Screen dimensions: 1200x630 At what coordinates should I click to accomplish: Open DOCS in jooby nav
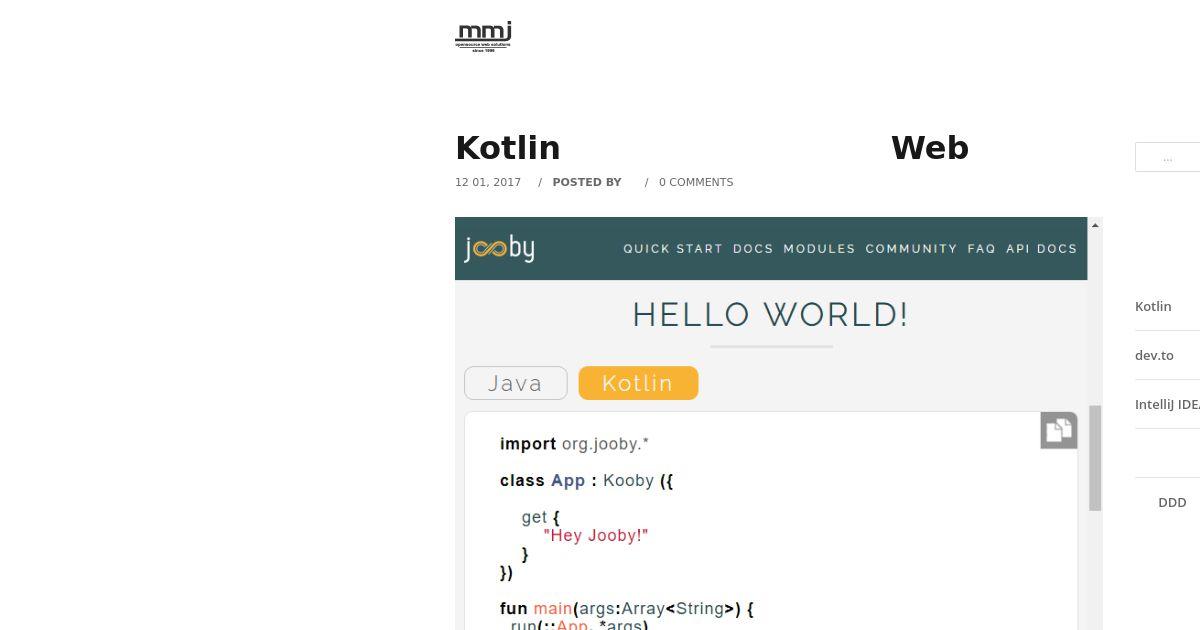coord(753,249)
